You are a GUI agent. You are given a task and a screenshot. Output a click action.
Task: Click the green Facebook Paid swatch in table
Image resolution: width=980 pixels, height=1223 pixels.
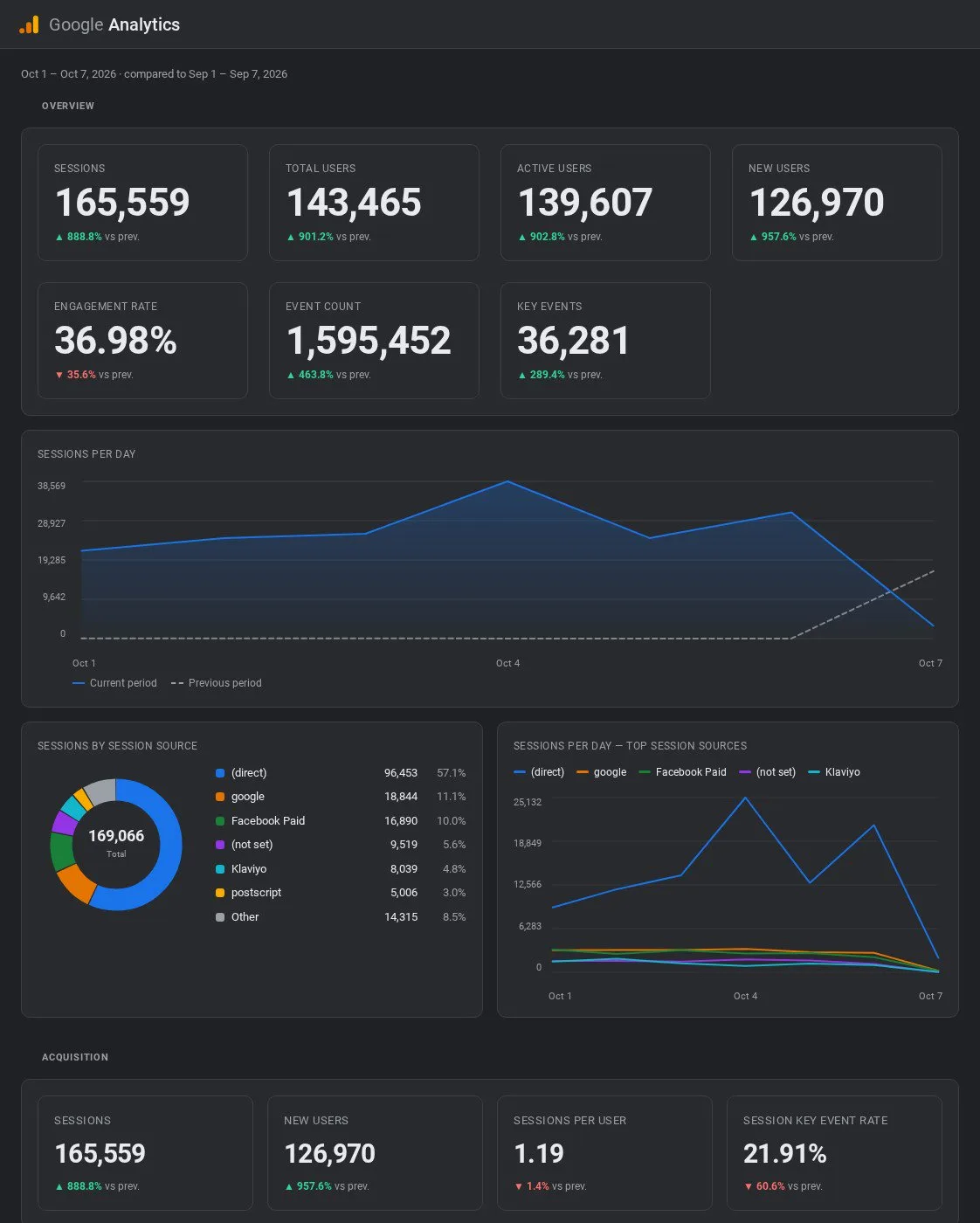point(220,821)
